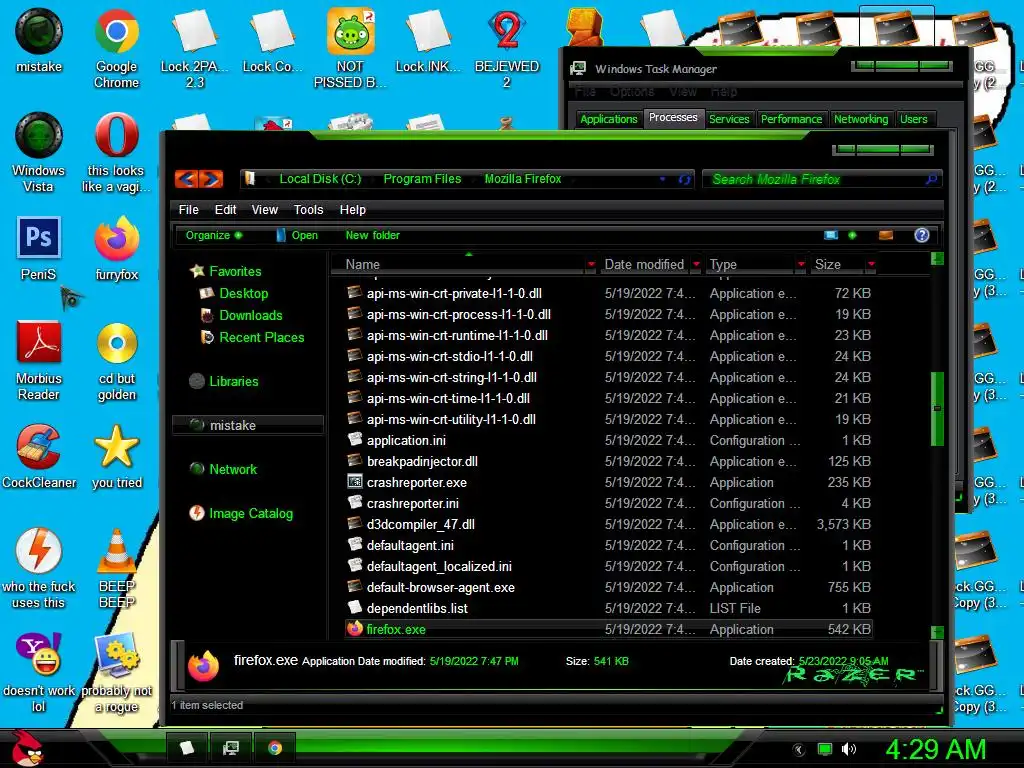1024x768 pixels.
Task: Switch to Users tab in Task Manager
Action: pos(914,119)
